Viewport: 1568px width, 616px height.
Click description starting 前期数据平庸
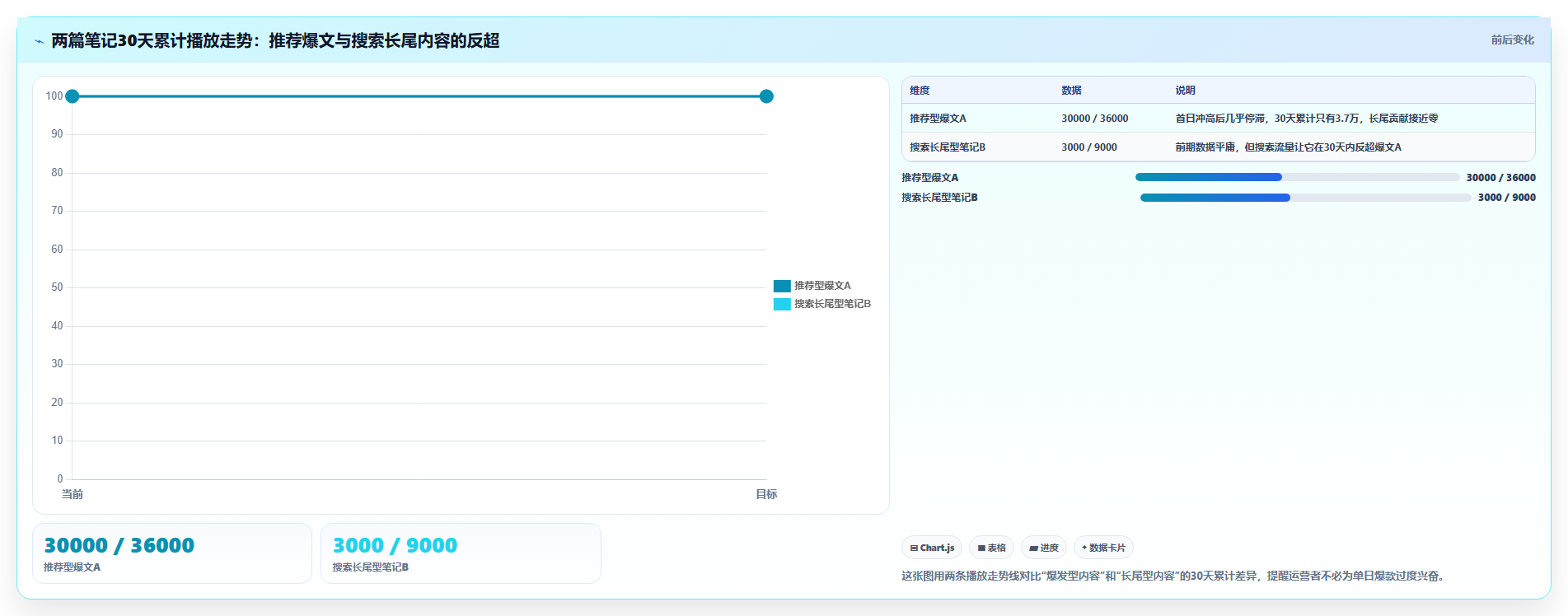pos(1288,147)
